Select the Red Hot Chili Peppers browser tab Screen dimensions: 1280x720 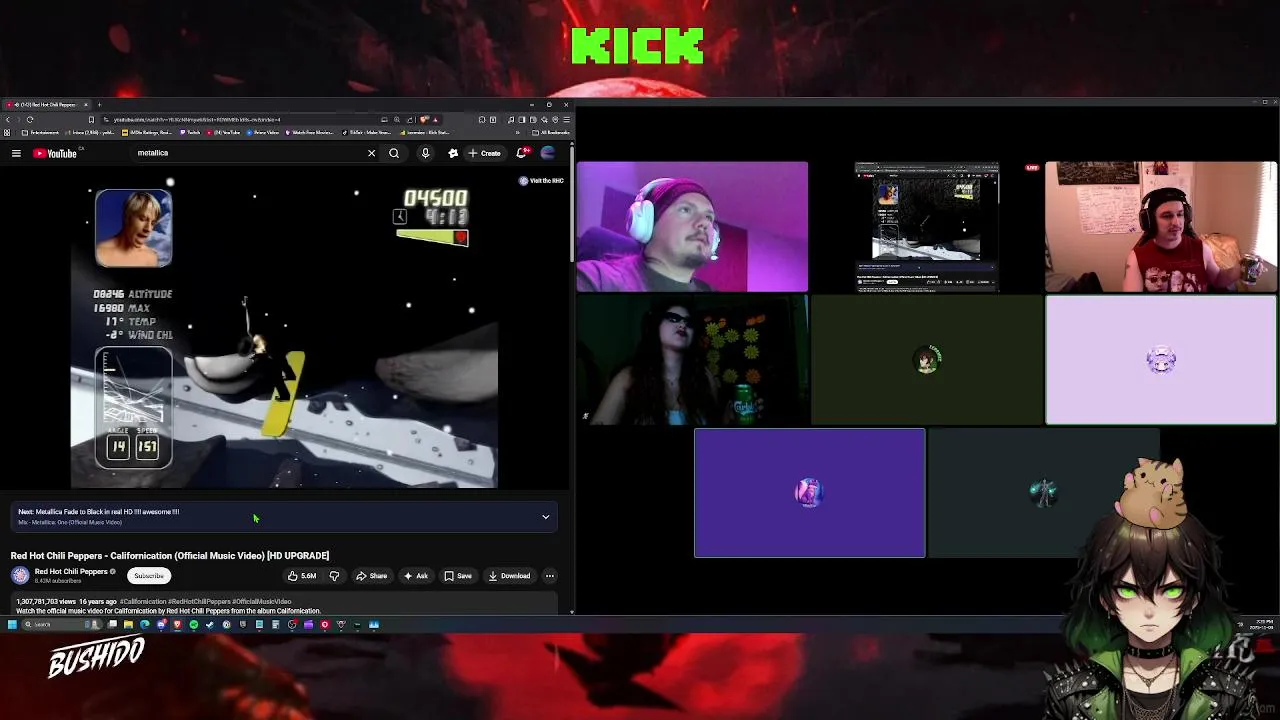(48, 105)
